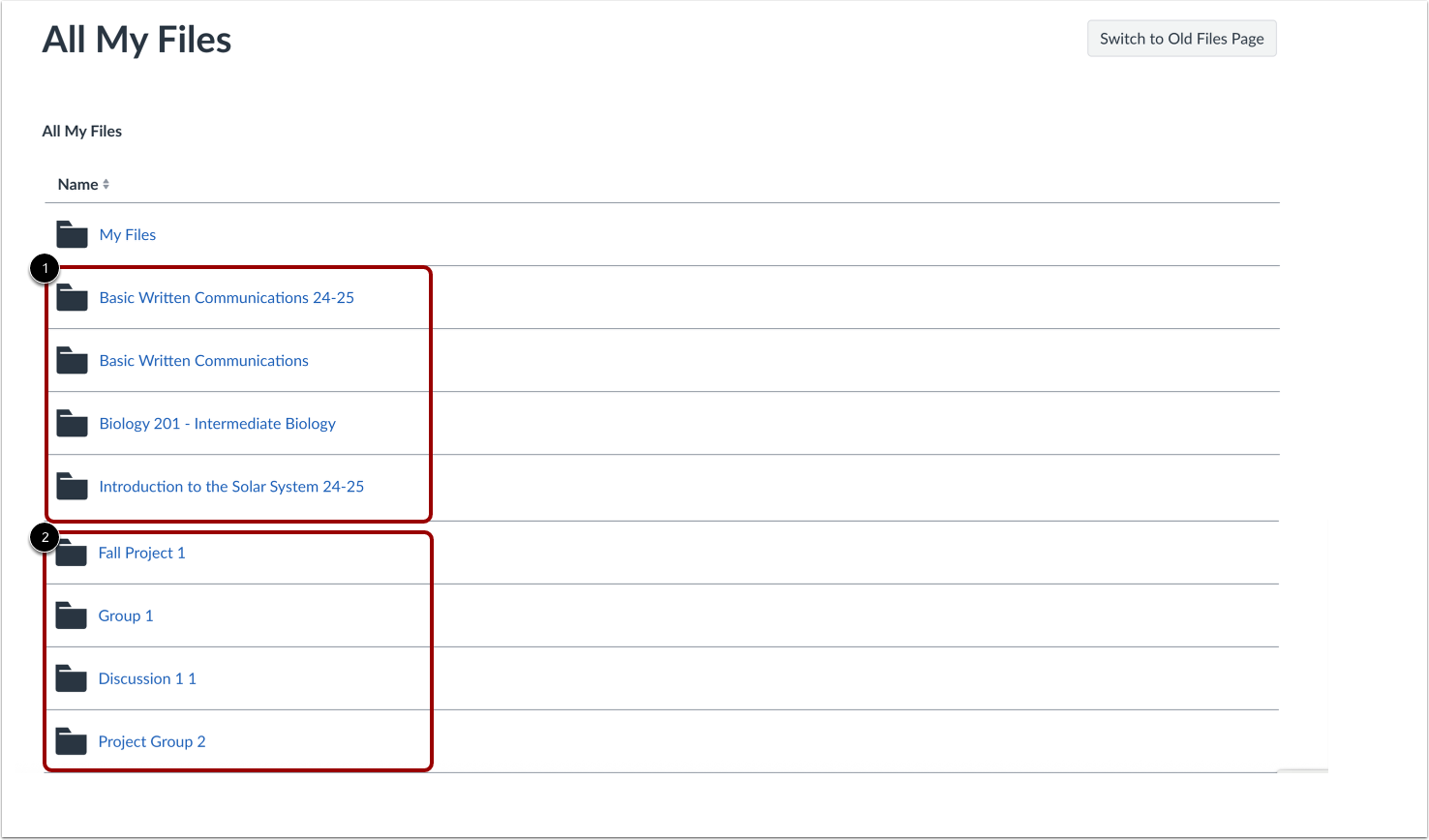Click the sort arrows next to Name

[106, 184]
